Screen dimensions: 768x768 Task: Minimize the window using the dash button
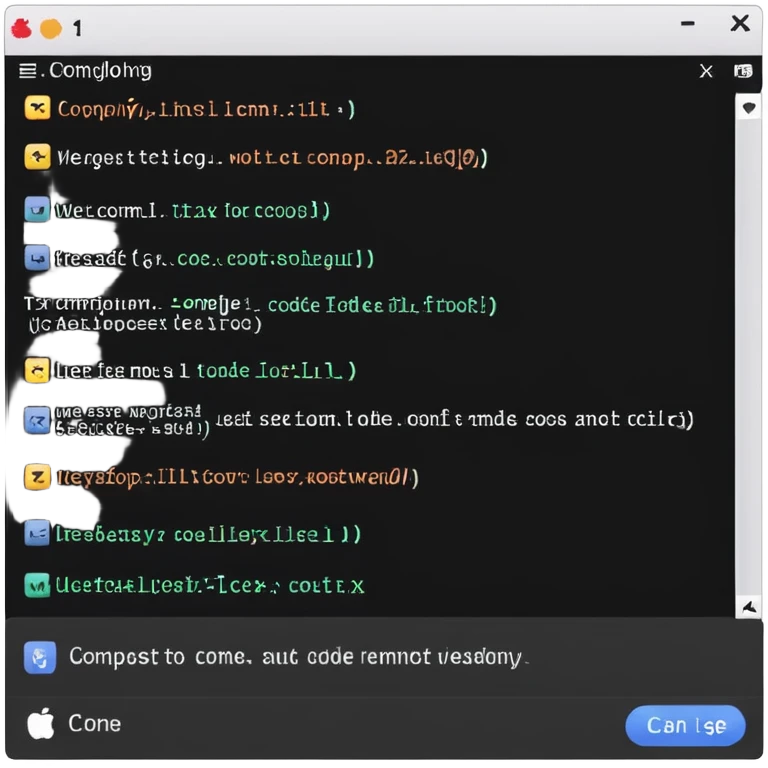(688, 23)
